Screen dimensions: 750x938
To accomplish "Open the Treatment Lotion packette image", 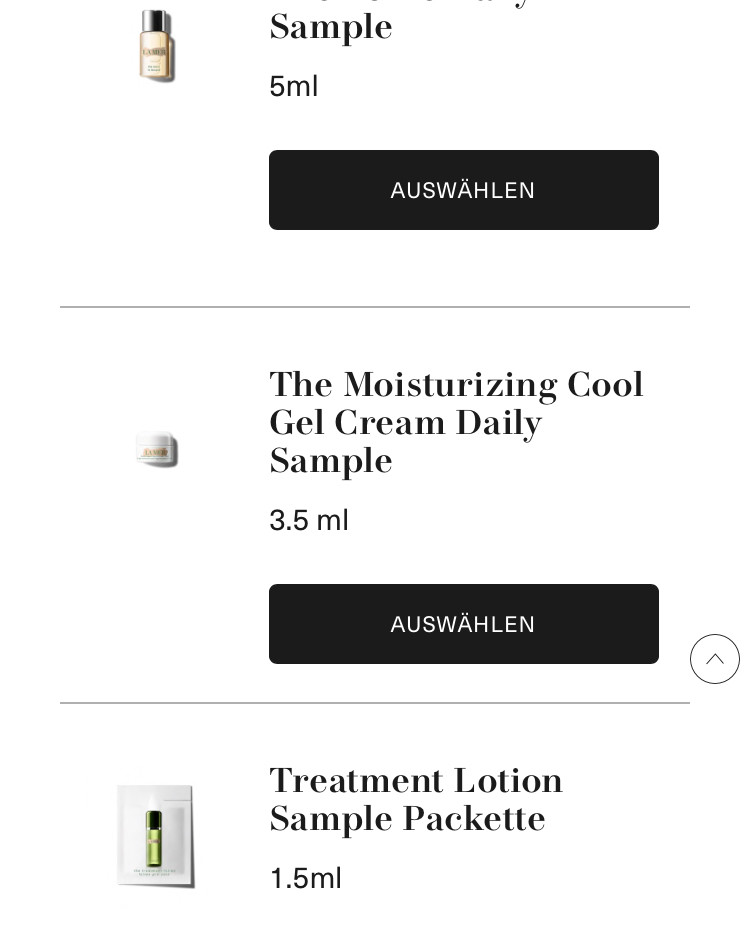I will pyautogui.click(x=156, y=835).
